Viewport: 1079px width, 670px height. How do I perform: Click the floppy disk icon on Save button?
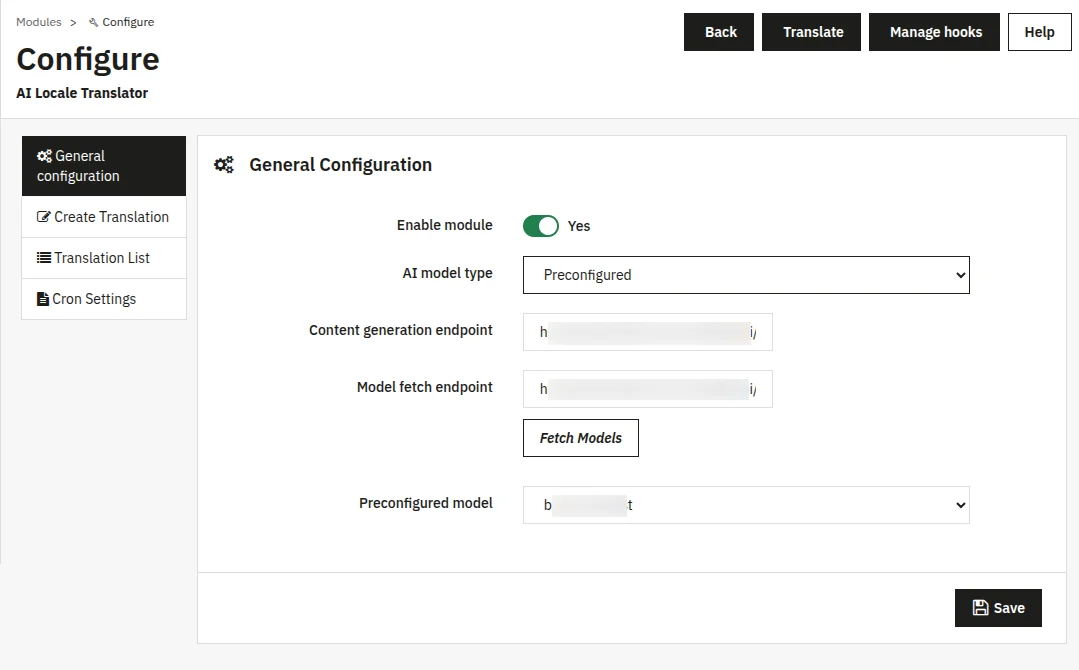[980, 607]
